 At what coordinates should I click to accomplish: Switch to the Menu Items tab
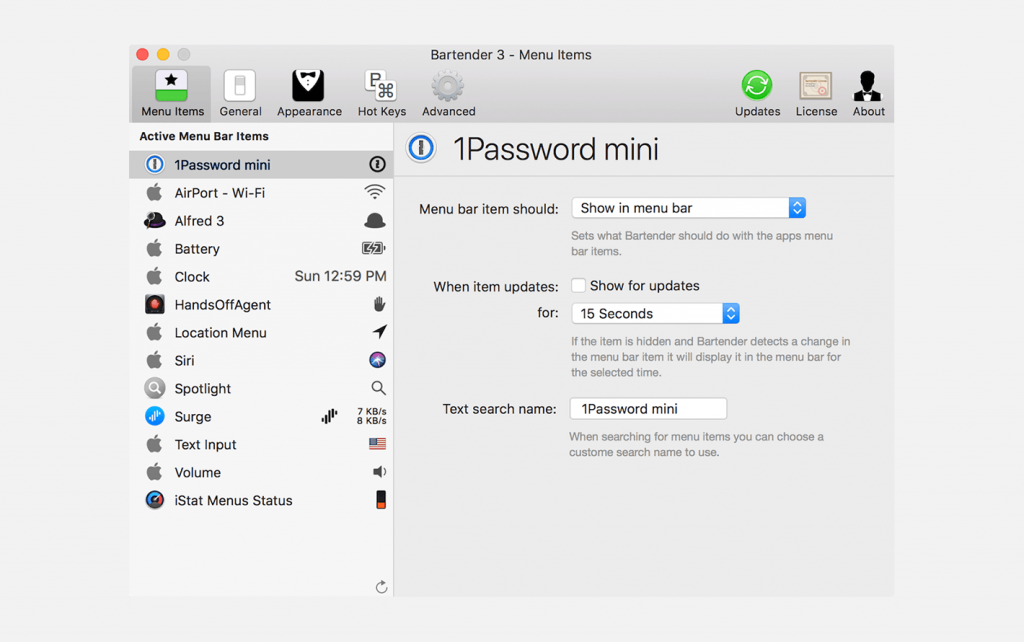pos(172,93)
